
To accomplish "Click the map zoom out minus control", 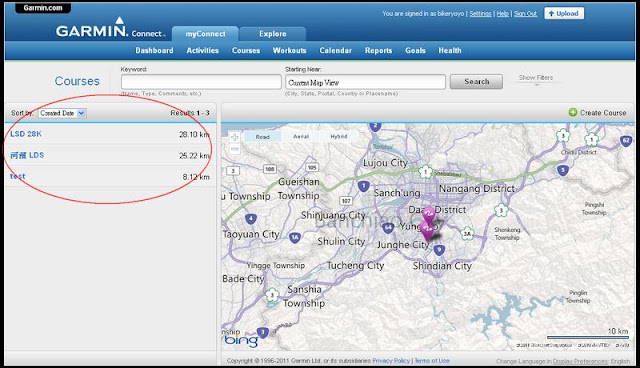I will click(234, 149).
